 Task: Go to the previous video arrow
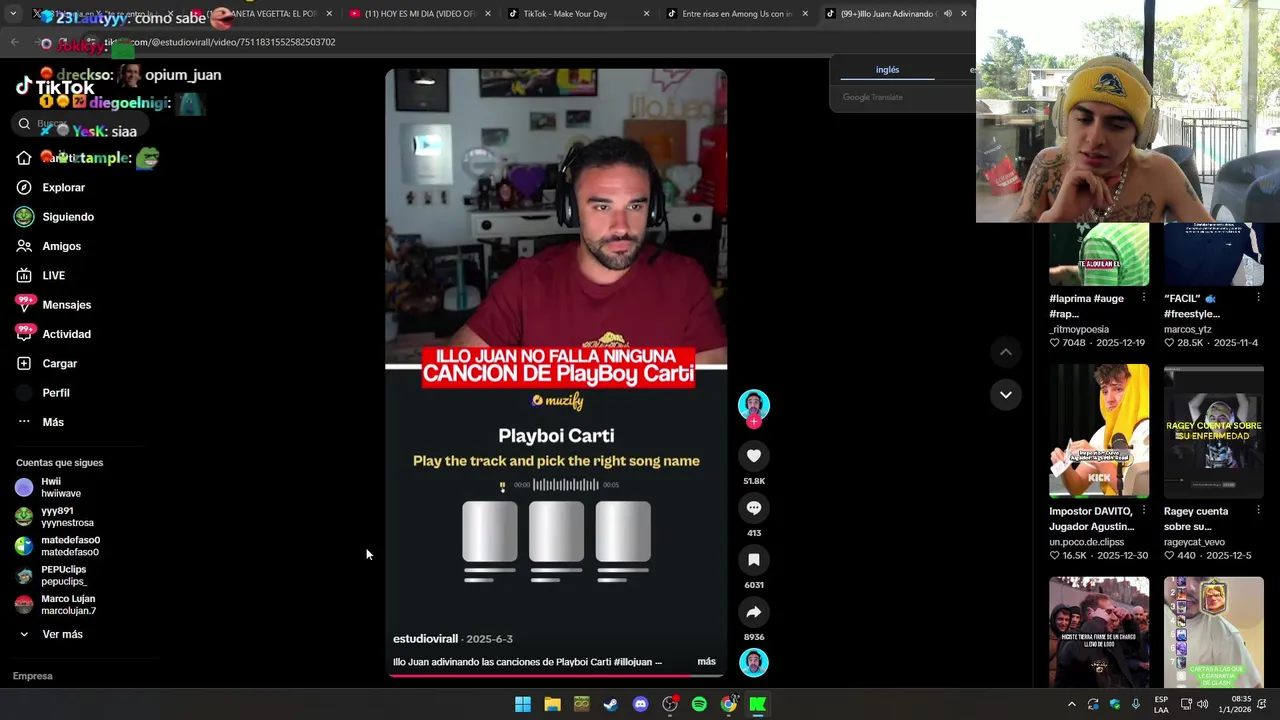click(1006, 352)
